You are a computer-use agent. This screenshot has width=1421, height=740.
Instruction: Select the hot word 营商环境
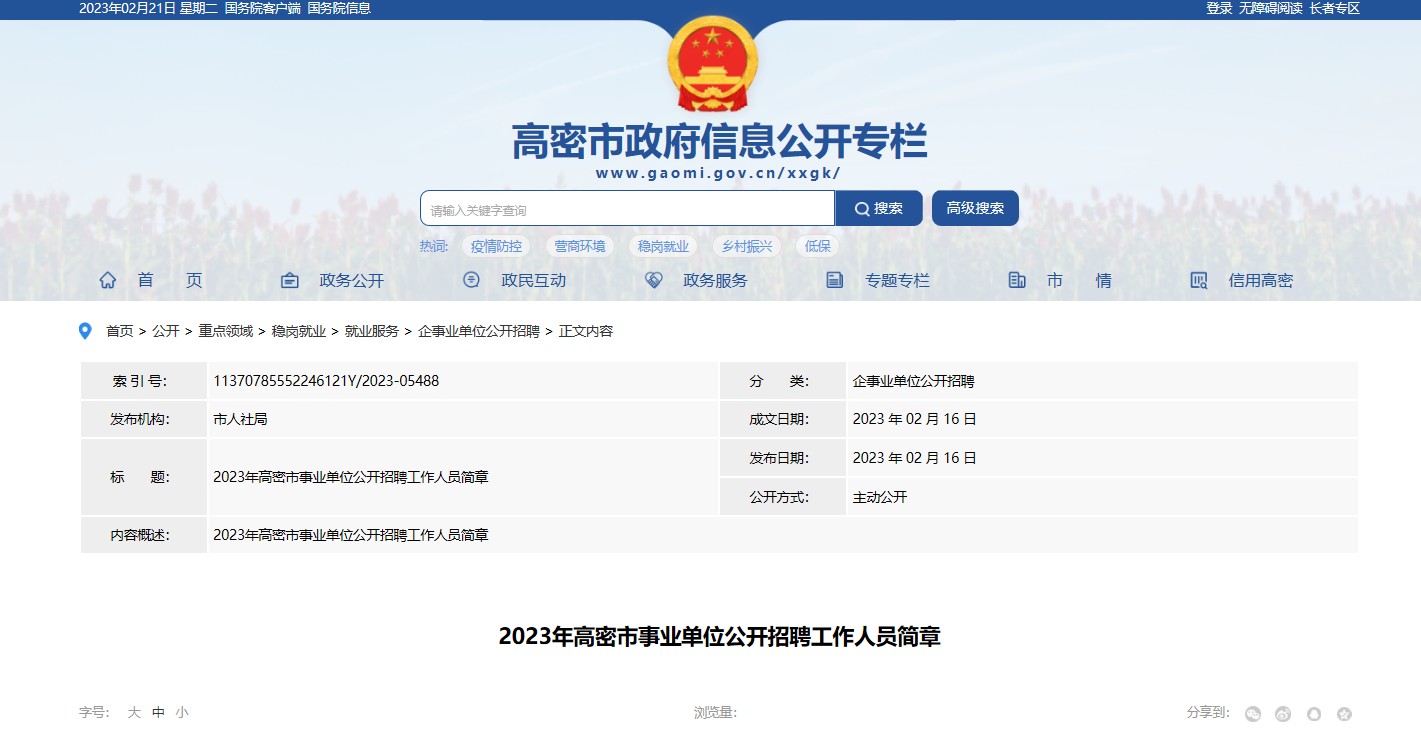tap(580, 246)
